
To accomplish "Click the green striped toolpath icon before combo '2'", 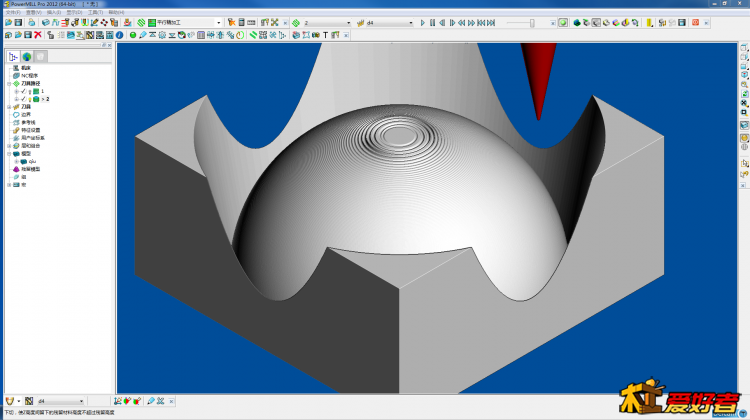I will tap(296, 22).
